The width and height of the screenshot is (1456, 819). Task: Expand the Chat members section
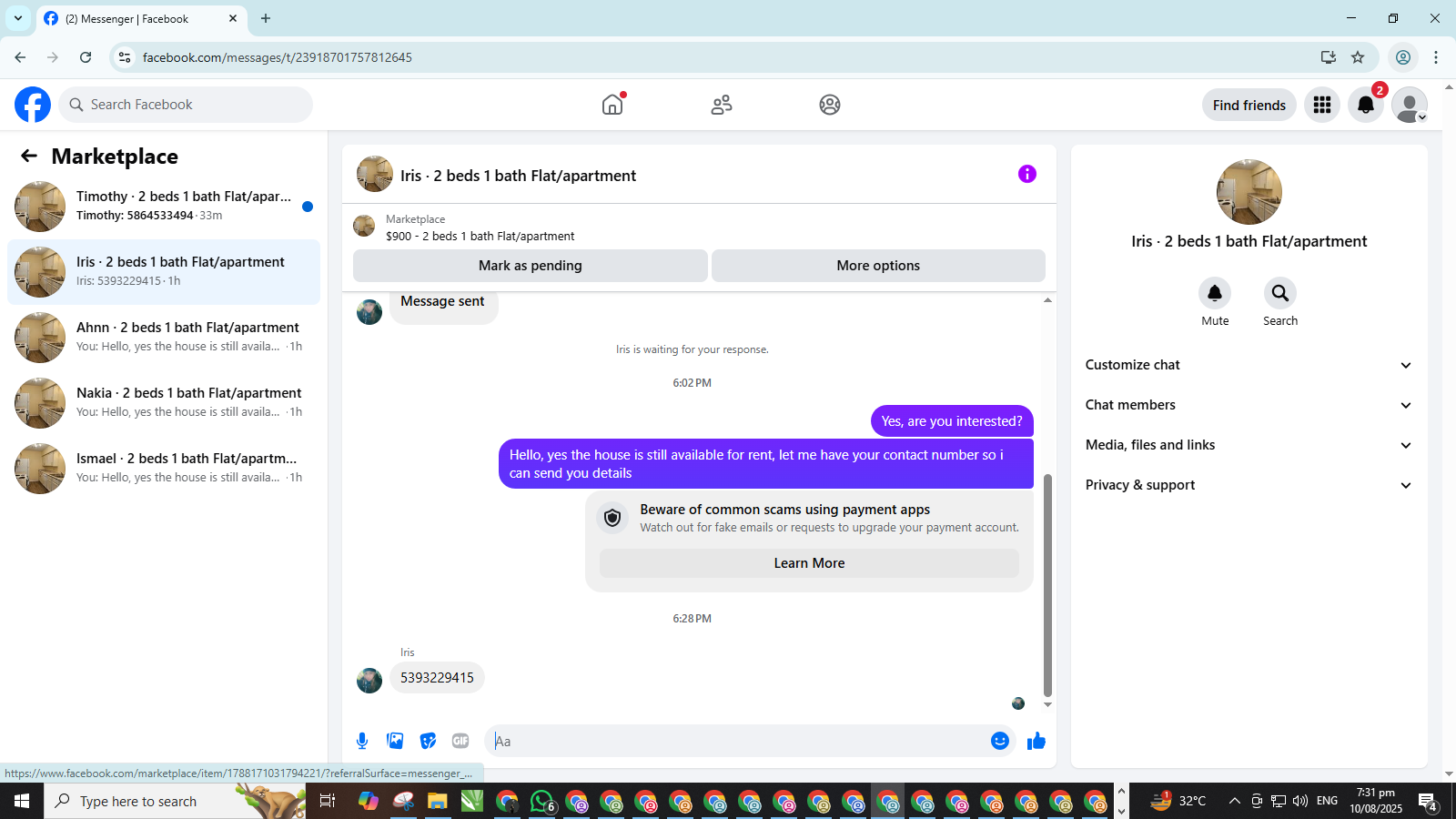(x=1249, y=405)
